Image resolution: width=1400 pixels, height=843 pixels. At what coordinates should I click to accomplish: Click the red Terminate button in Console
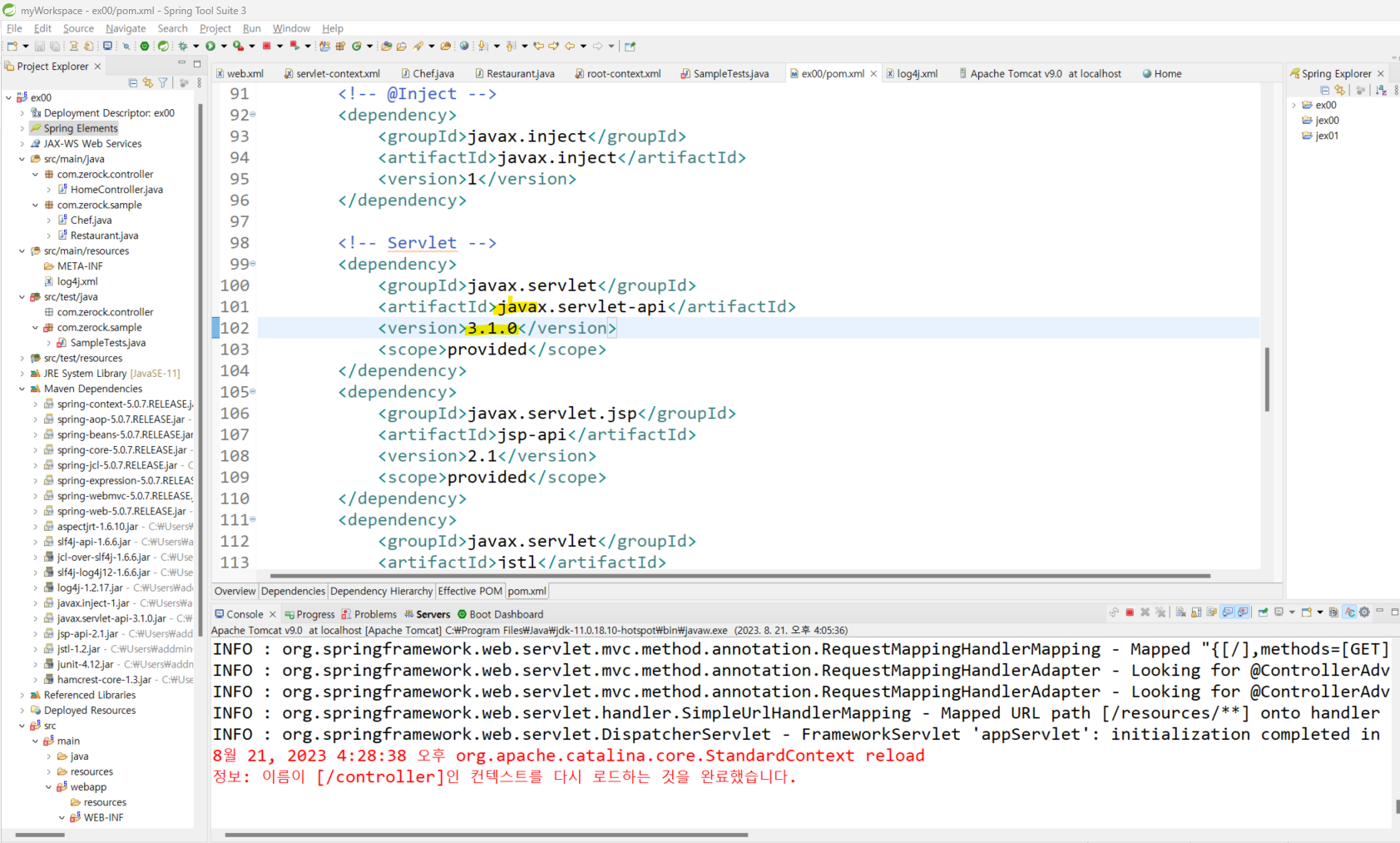[1130, 612]
